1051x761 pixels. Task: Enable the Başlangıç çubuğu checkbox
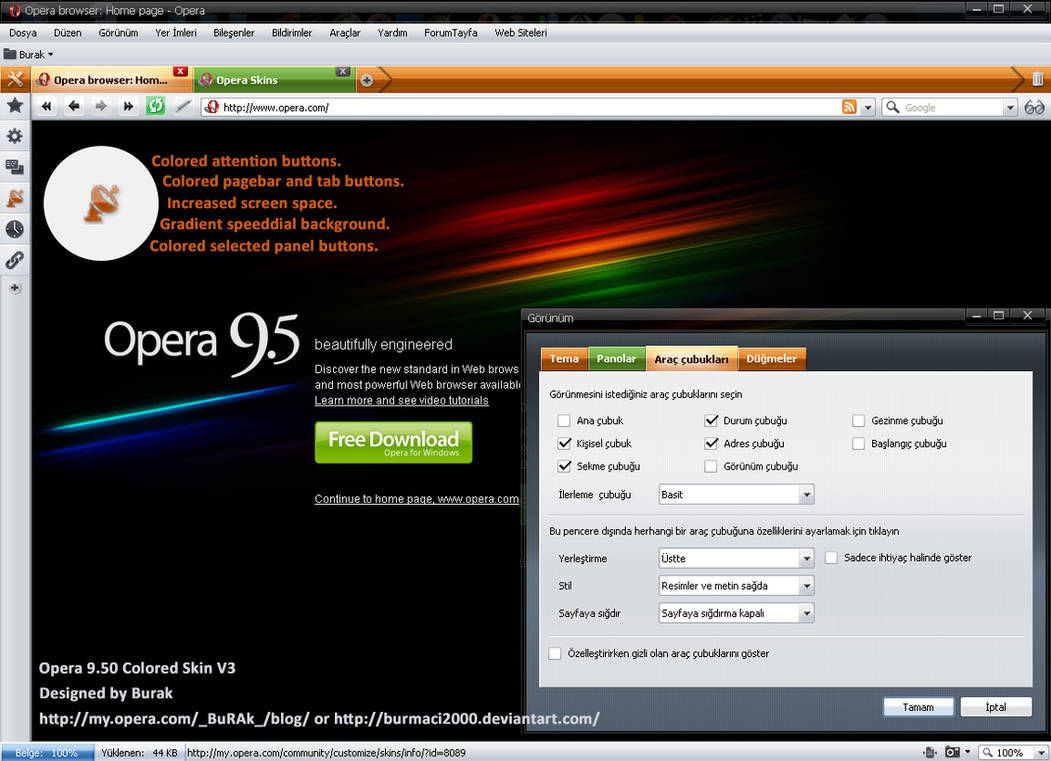pos(859,443)
